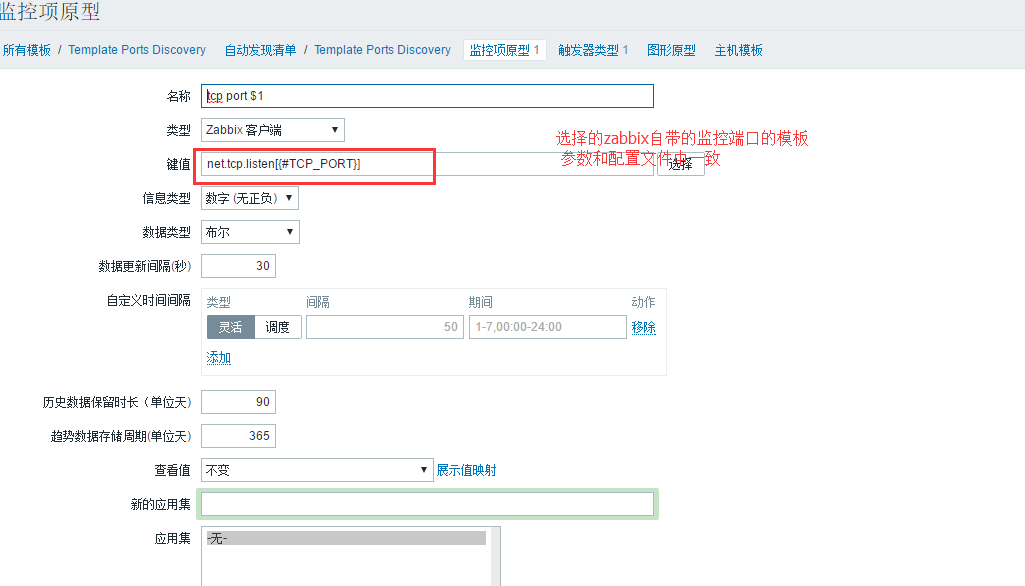Click the 选择 button next to the key field
This screenshot has width=1025, height=586.
click(680, 165)
